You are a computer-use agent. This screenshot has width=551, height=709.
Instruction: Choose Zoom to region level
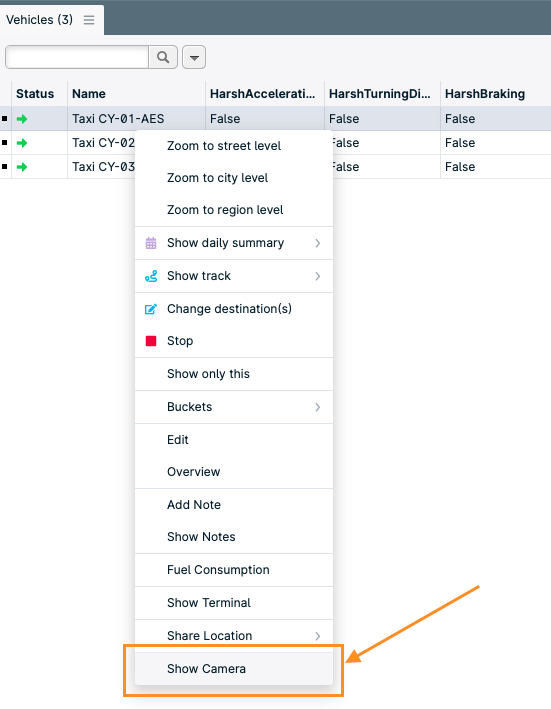[234, 210]
